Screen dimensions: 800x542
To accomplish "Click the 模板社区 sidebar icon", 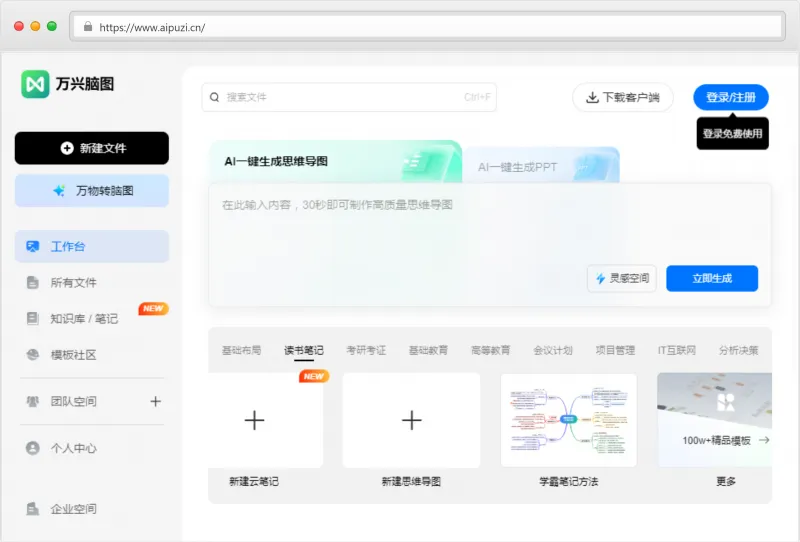I will click(33, 354).
